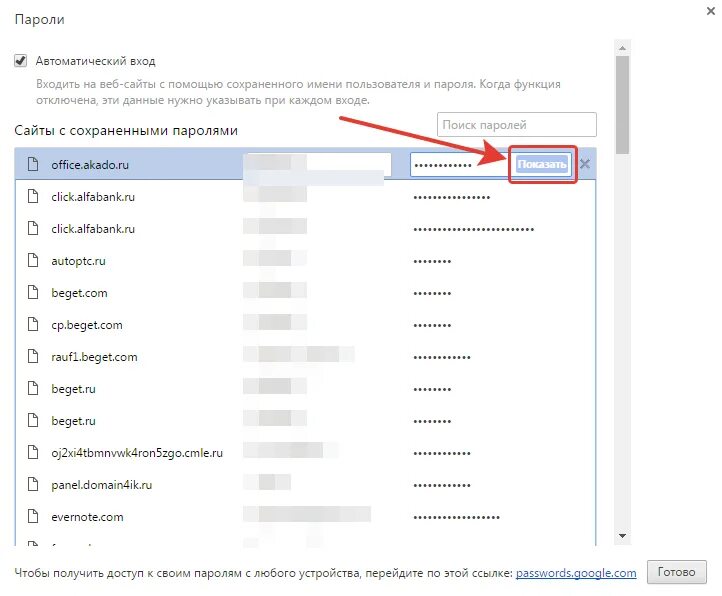
Task: Select the cp.beget.com row
Action: click(305, 325)
